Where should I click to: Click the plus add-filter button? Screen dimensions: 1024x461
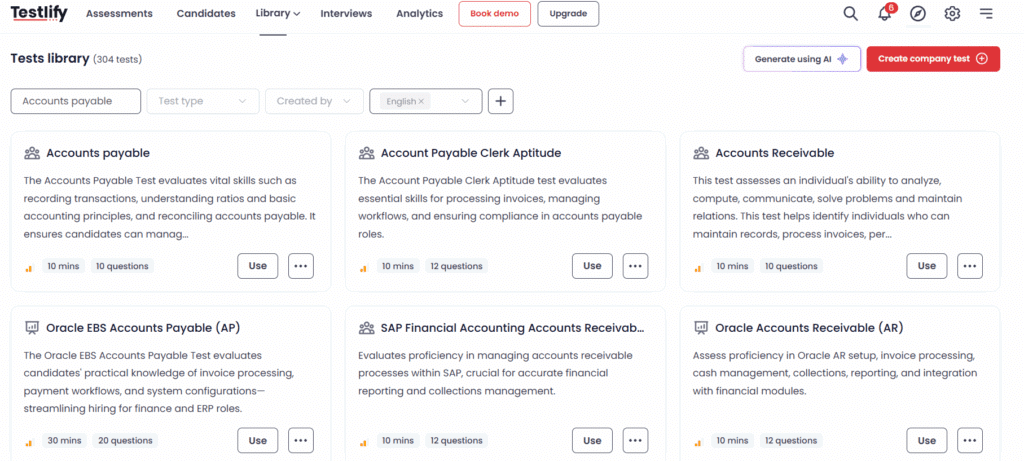click(501, 101)
